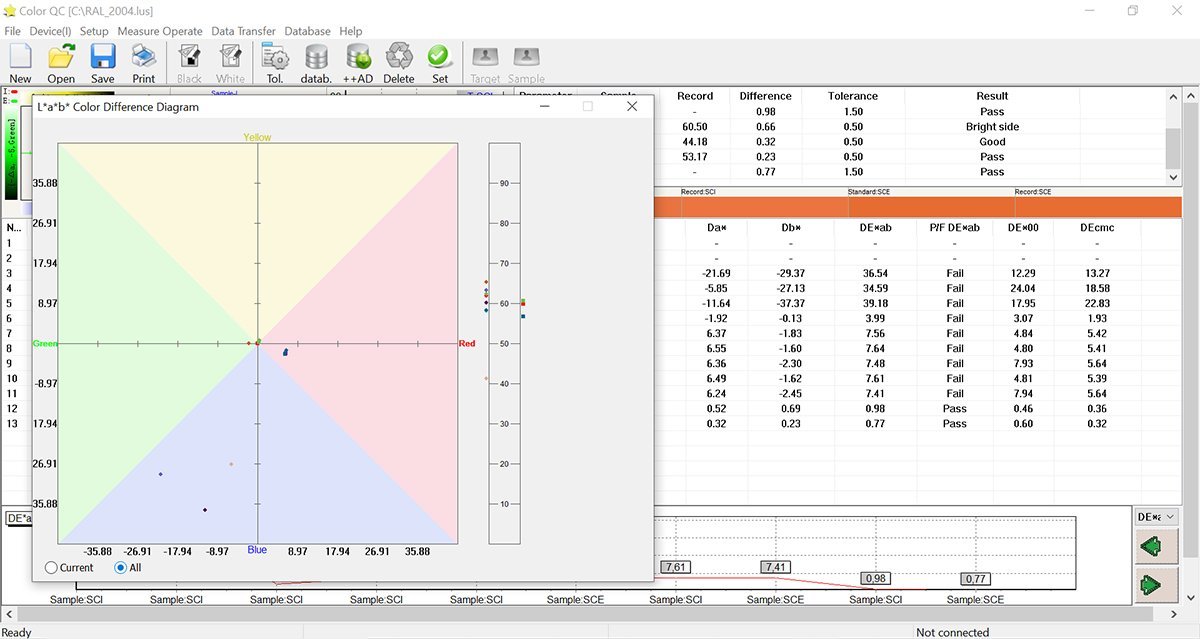The height and width of the screenshot is (639, 1200).
Task: Click the Target measurement icon
Action: click(485, 62)
